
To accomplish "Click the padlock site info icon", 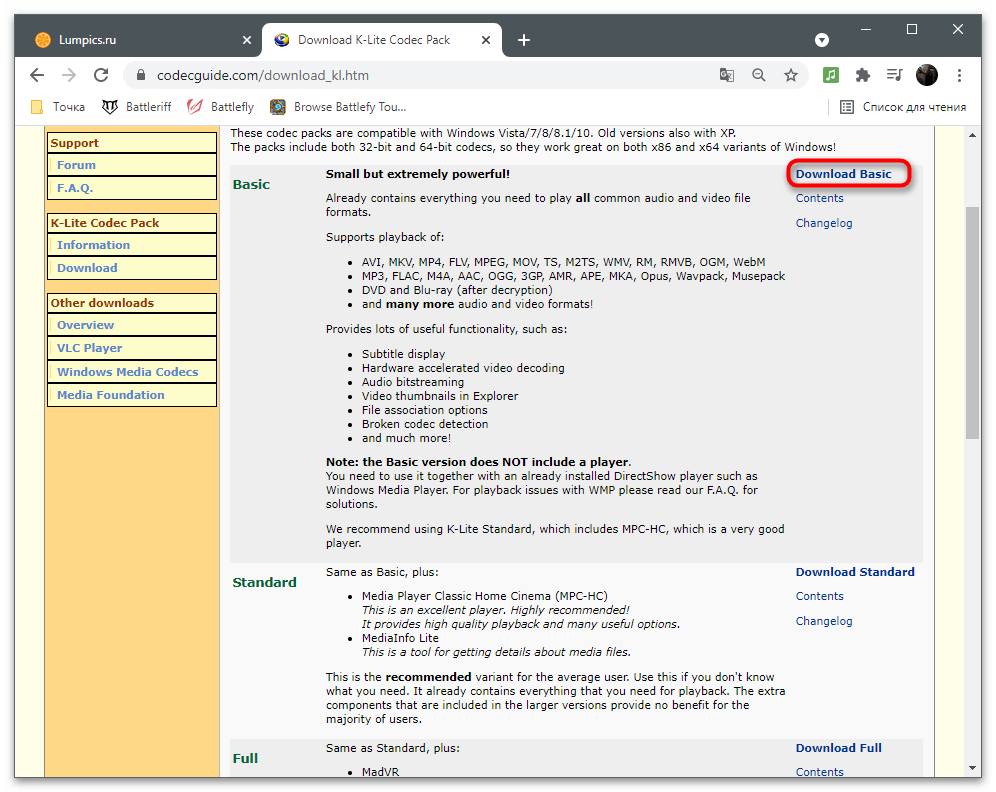I will (141, 76).
